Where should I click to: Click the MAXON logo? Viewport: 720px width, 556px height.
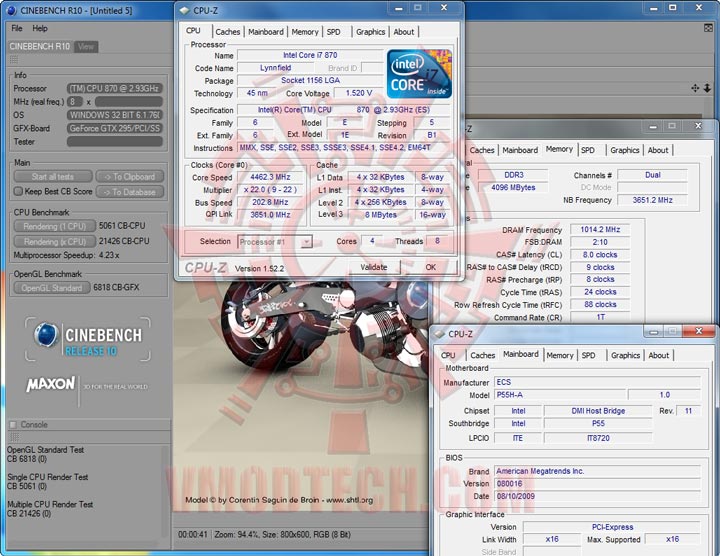tap(51, 384)
